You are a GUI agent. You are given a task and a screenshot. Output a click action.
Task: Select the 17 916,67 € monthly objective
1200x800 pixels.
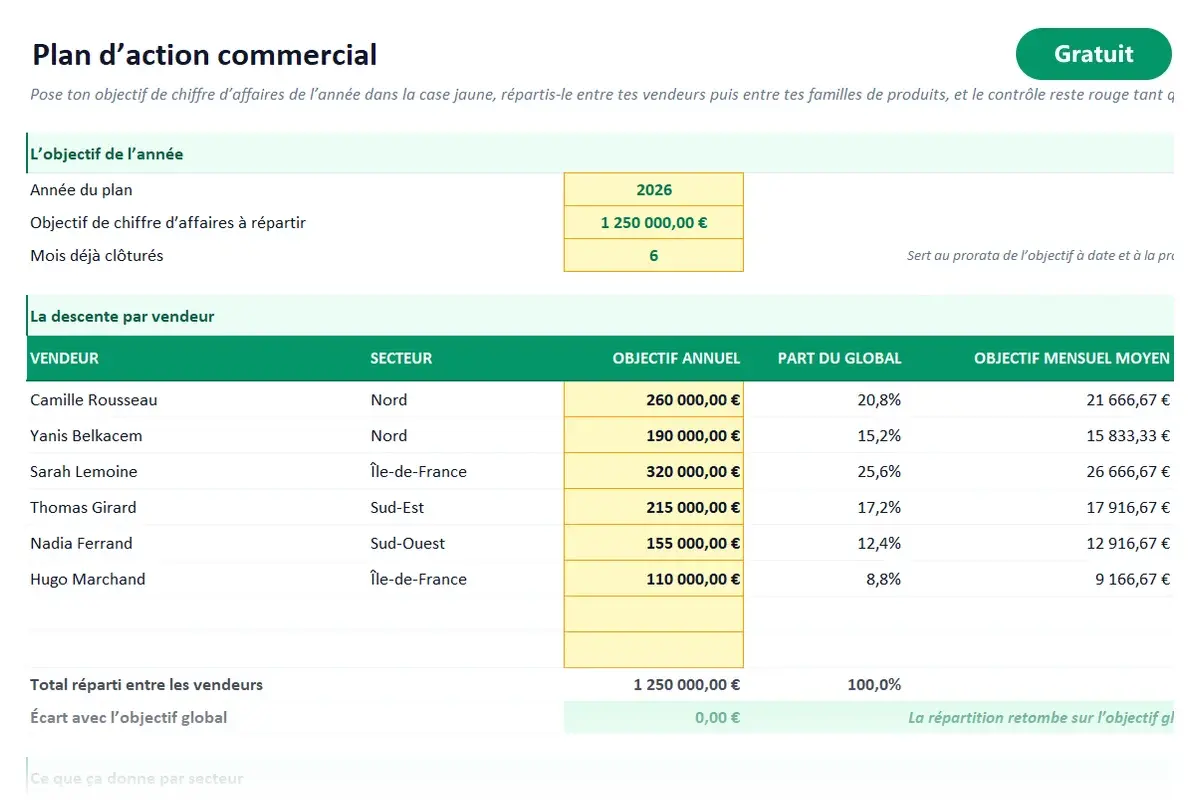pos(1128,508)
